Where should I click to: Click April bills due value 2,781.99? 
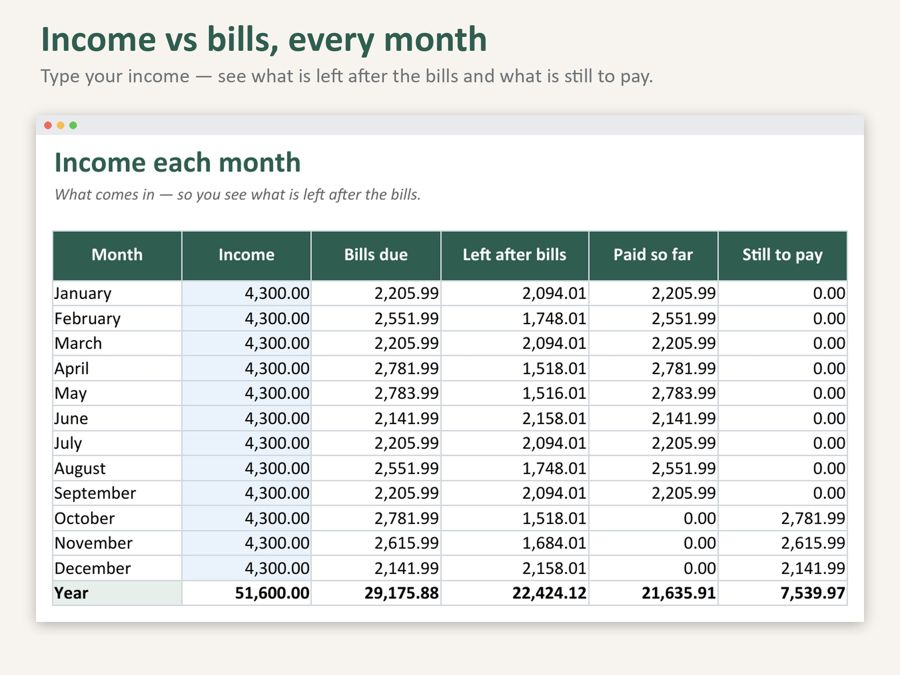tap(376, 368)
